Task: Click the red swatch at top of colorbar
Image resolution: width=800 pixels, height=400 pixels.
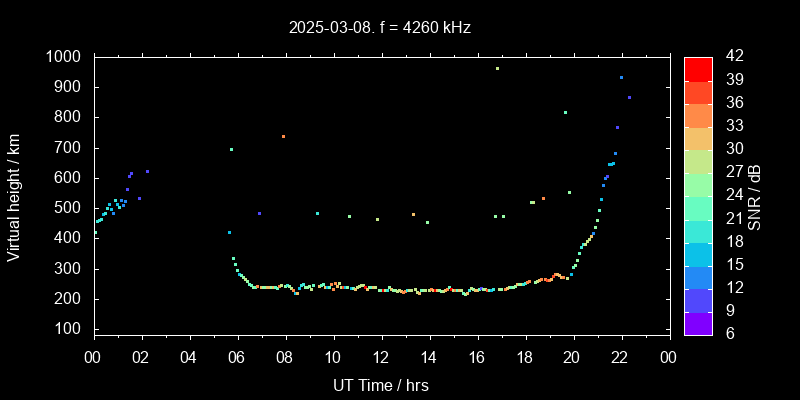Action: coord(698,68)
